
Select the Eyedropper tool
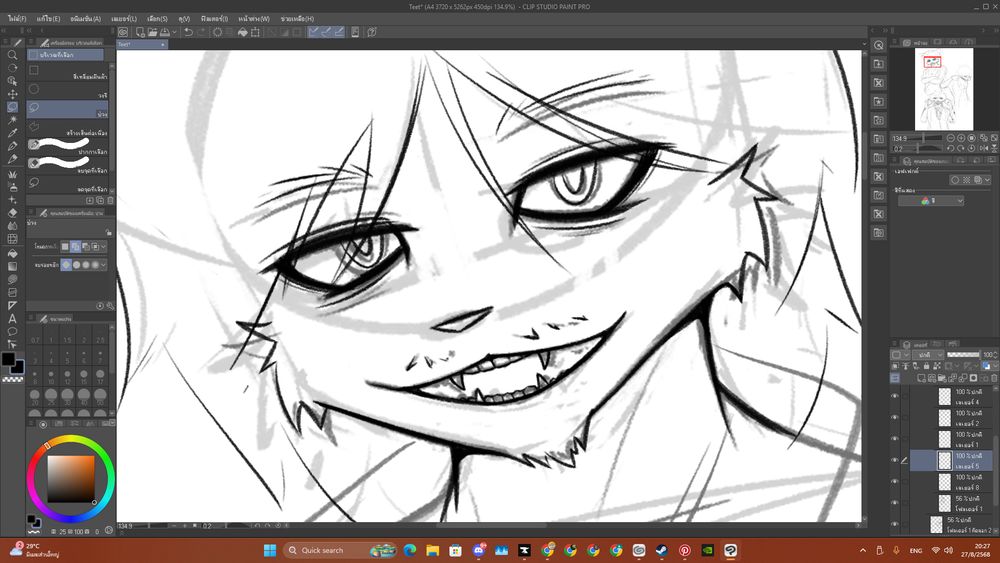(x=12, y=133)
